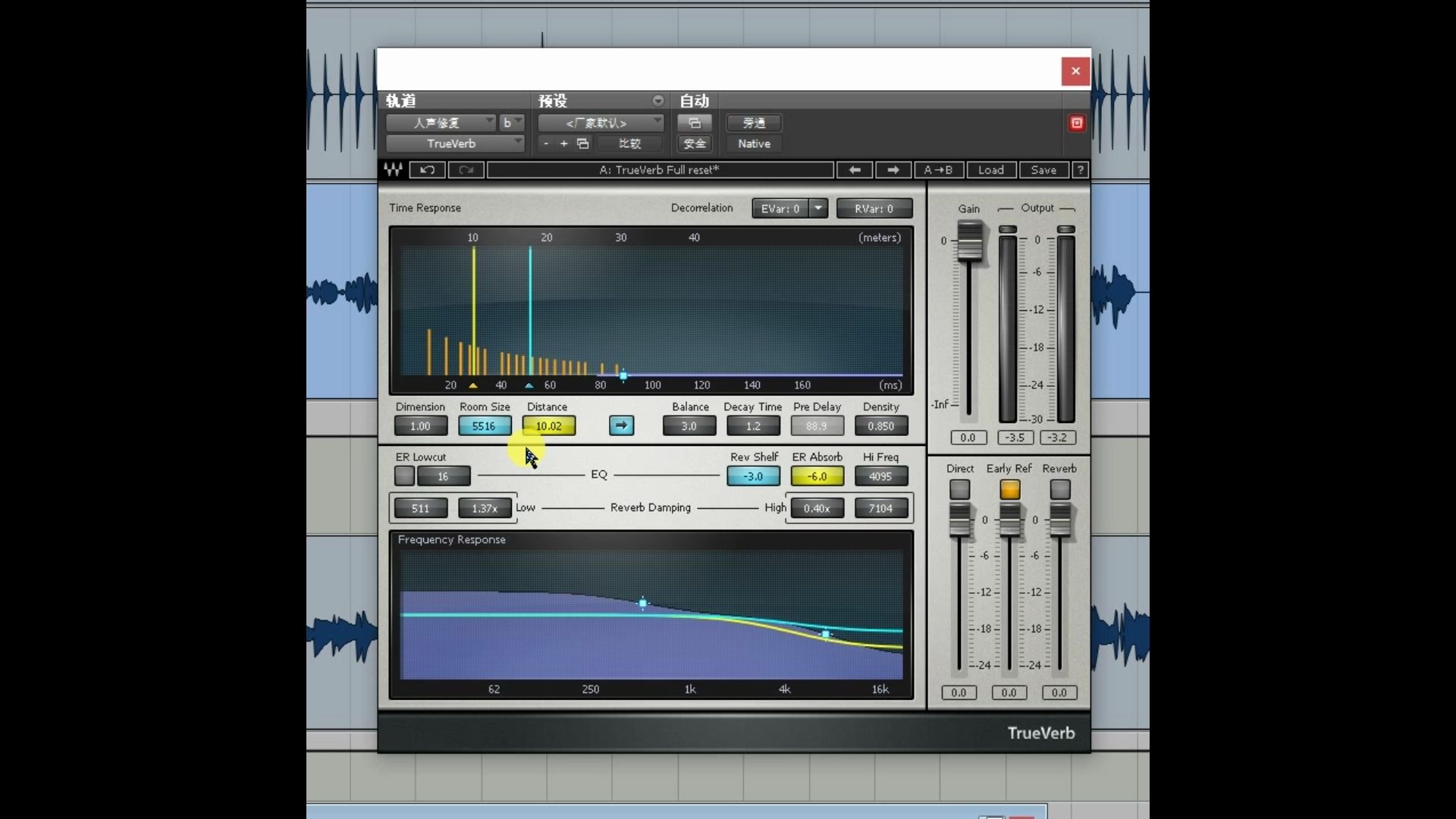The height and width of the screenshot is (819, 1456).
Task: Click the Density value 0.850
Action: coord(880,426)
